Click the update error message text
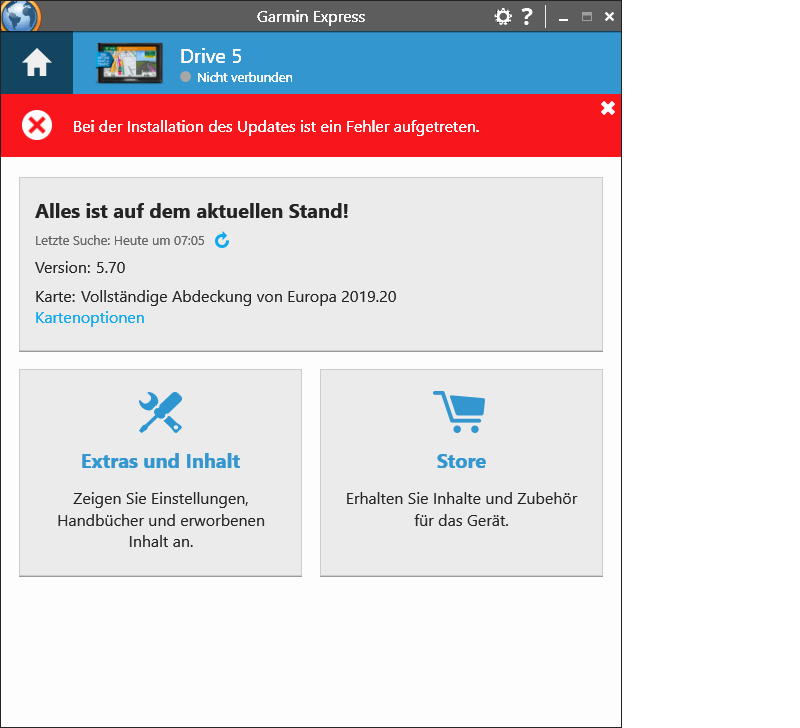Image resolution: width=800 pixels, height=728 pixels. (x=276, y=127)
